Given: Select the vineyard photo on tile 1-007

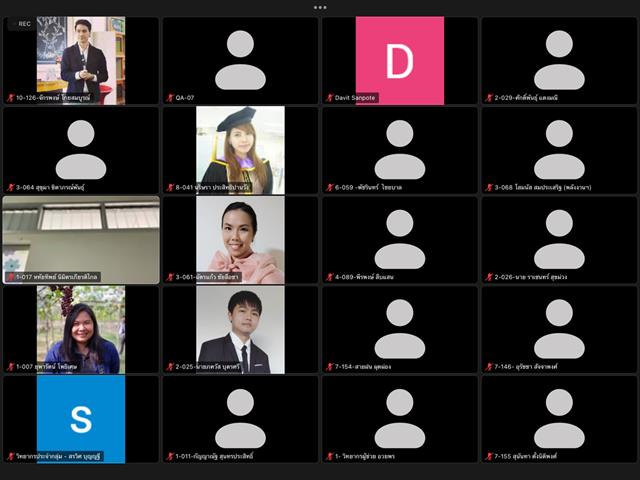Looking at the screenshot, I should 81,329.
